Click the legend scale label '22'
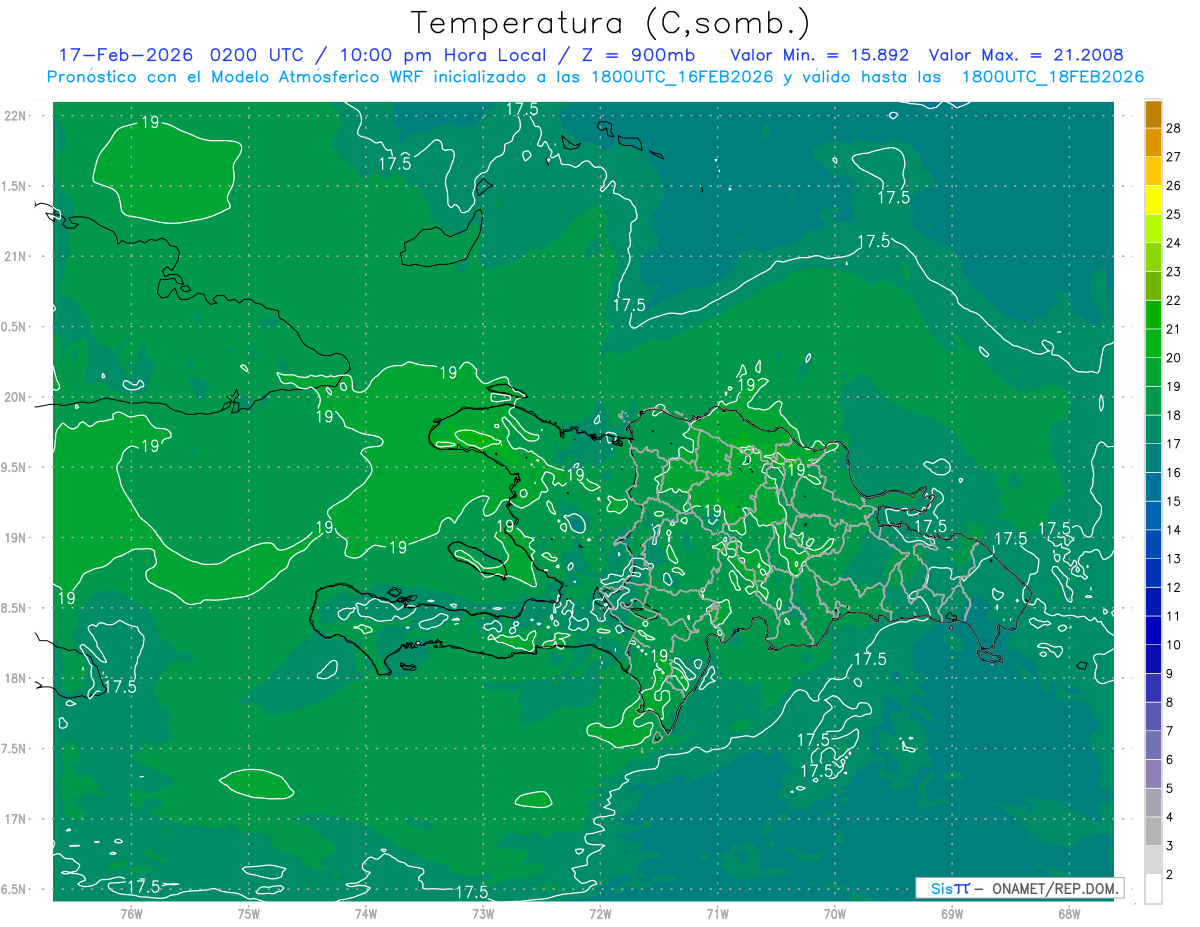Image resolution: width=1200 pixels, height=927 pixels. pyautogui.click(x=1174, y=300)
